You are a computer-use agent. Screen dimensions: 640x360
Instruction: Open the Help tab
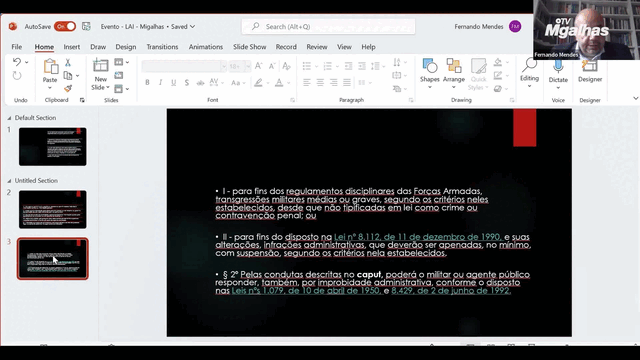pyautogui.click(x=368, y=47)
